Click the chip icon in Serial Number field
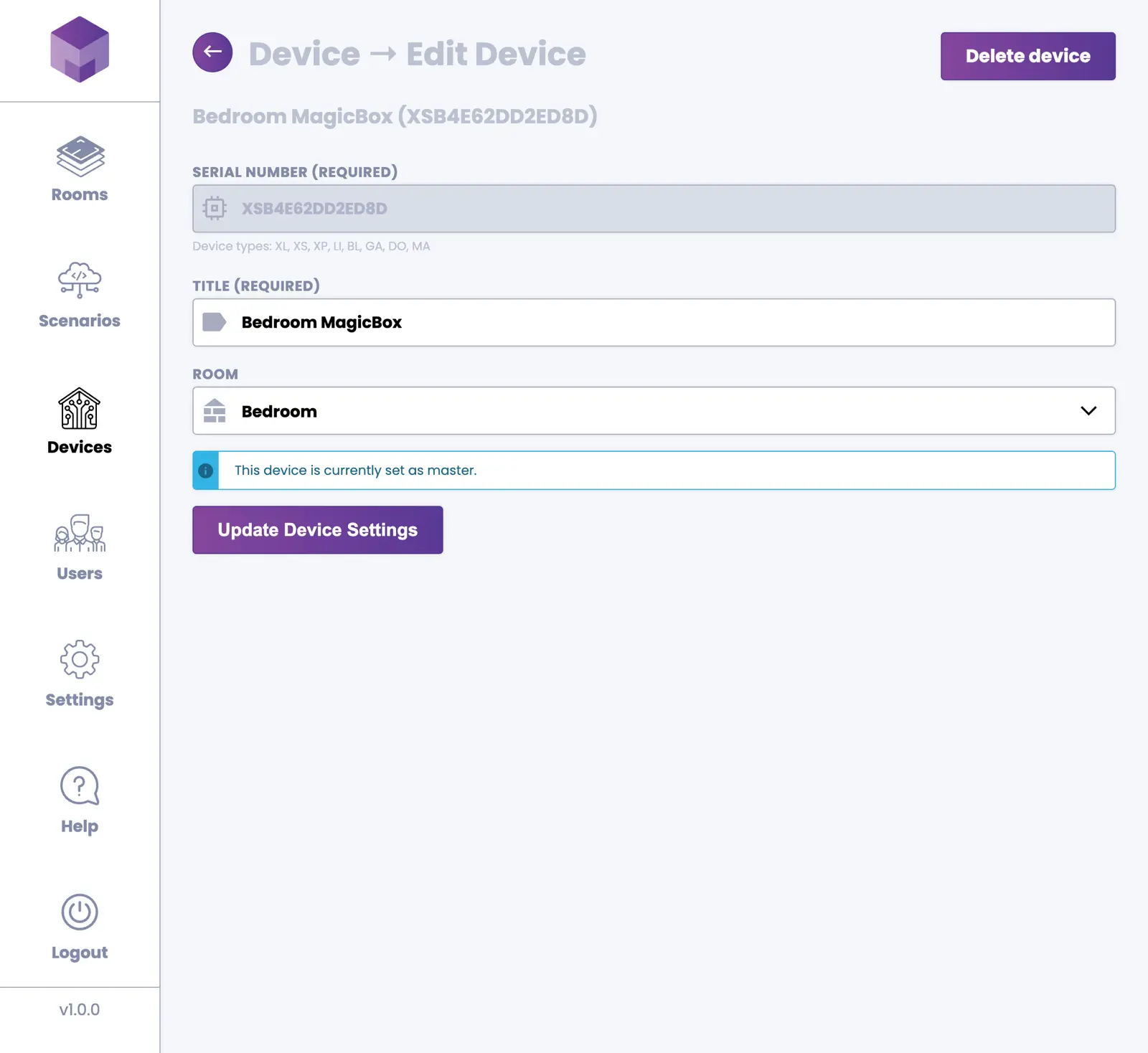Image resolution: width=1148 pixels, height=1053 pixels. click(x=214, y=209)
